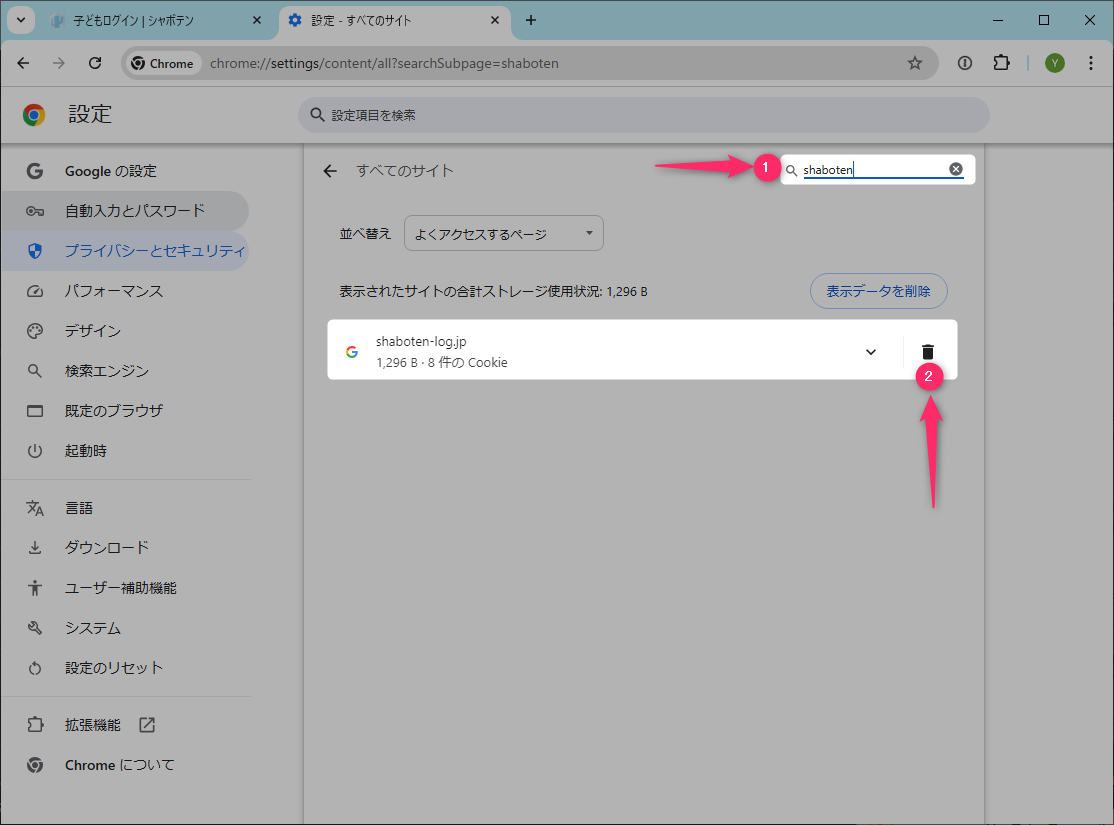The image size is (1114, 825).
Task: Expand the shaboten-log.jp site entry
Action: coord(870,352)
